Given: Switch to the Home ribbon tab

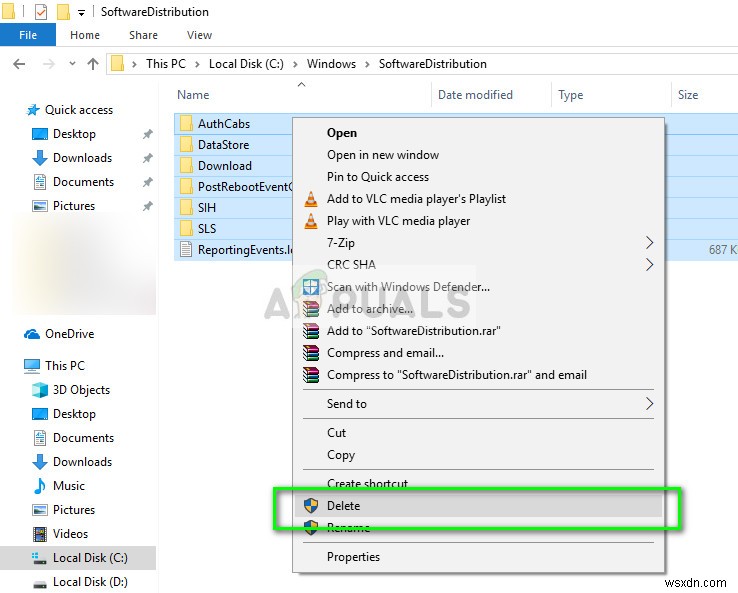Looking at the screenshot, I should point(85,35).
